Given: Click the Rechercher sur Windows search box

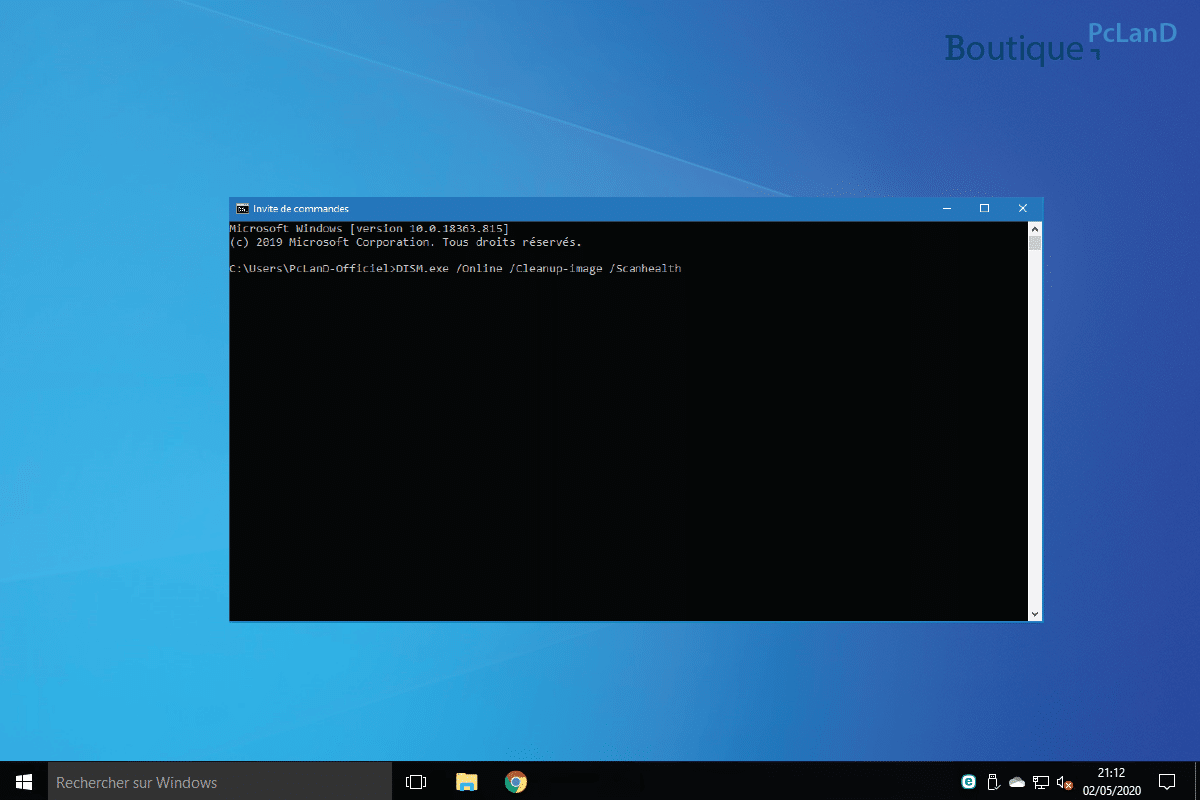Looking at the screenshot, I should [218, 781].
